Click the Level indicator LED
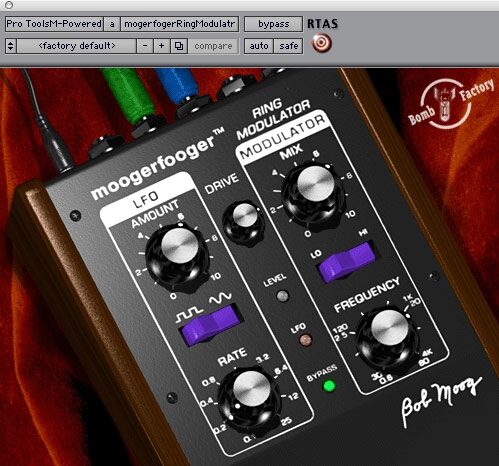 click(x=283, y=296)
